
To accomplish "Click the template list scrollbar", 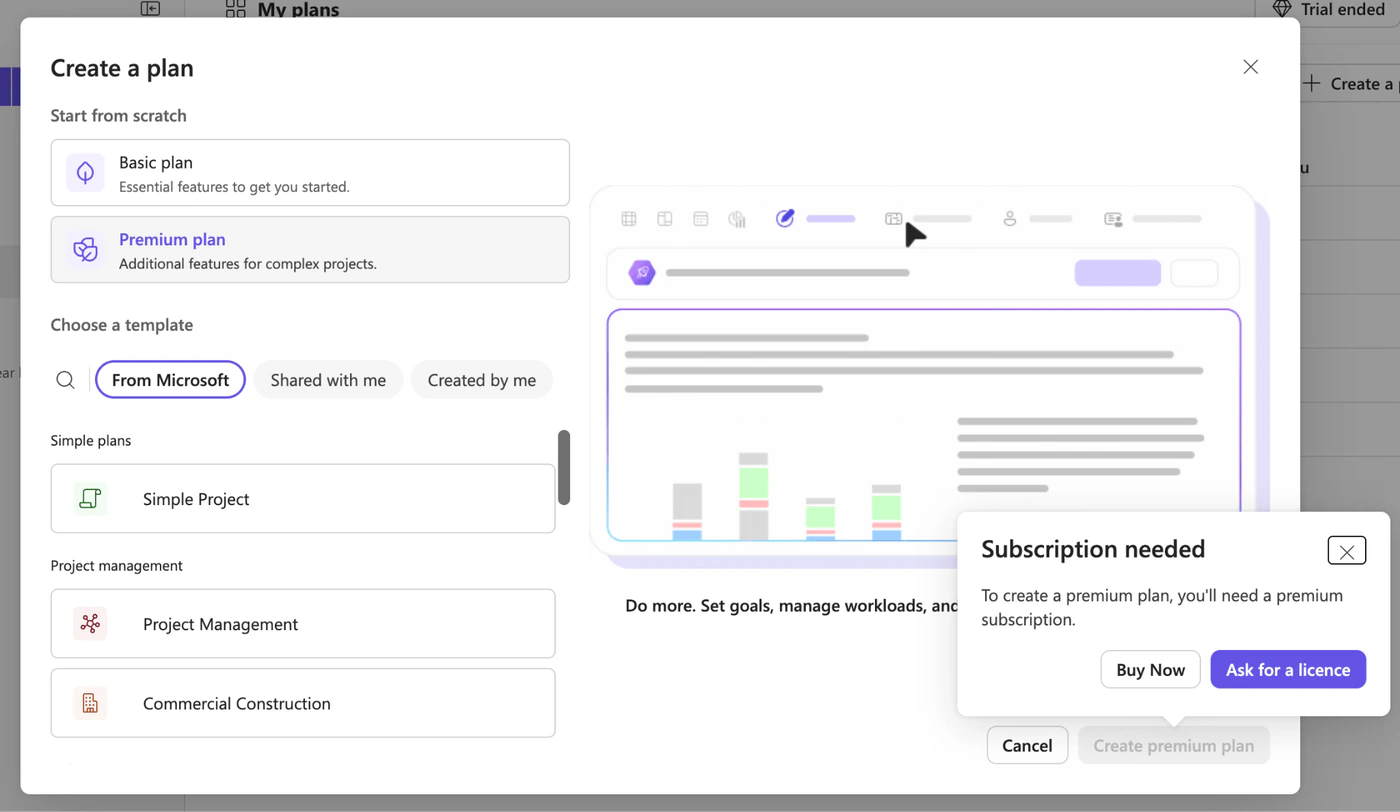I will pos(564,467).
